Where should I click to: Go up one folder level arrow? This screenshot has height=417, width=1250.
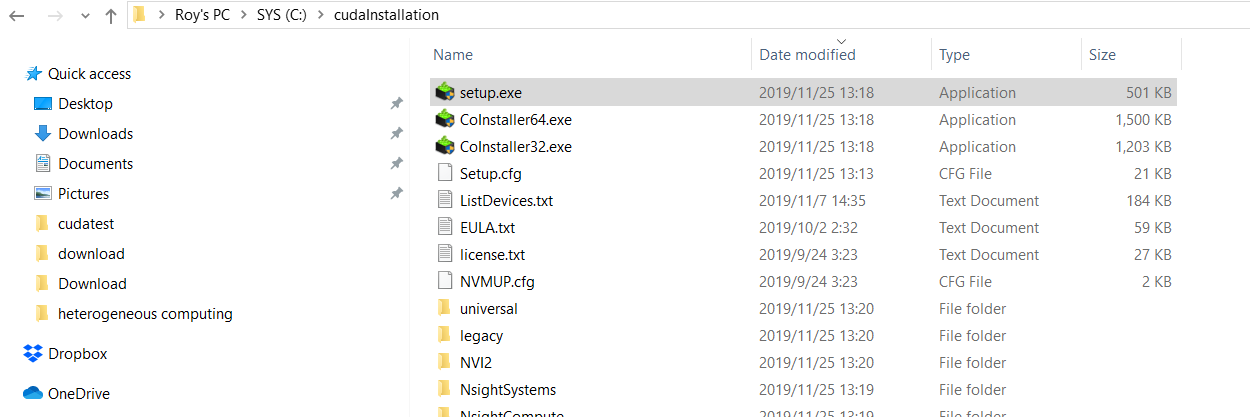(110, 15)
